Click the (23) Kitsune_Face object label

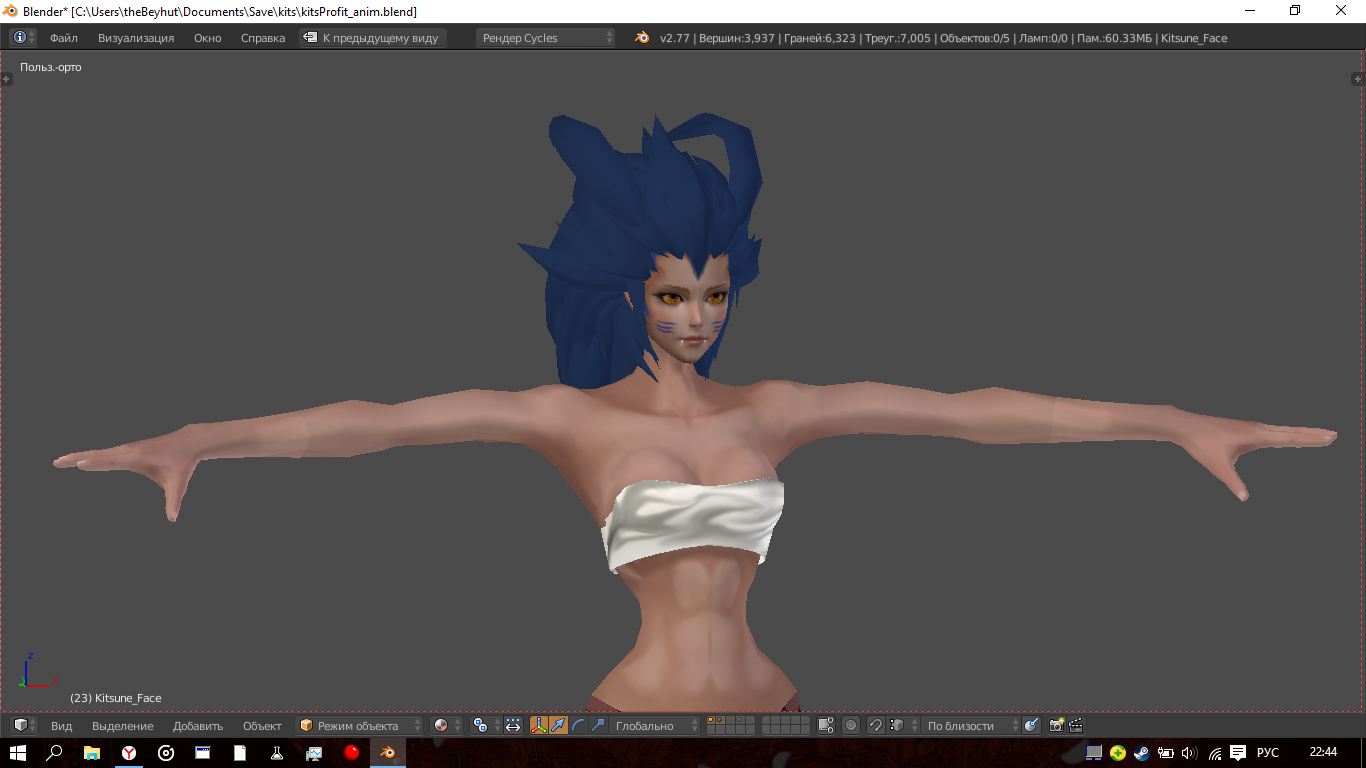tap(116, 698)
